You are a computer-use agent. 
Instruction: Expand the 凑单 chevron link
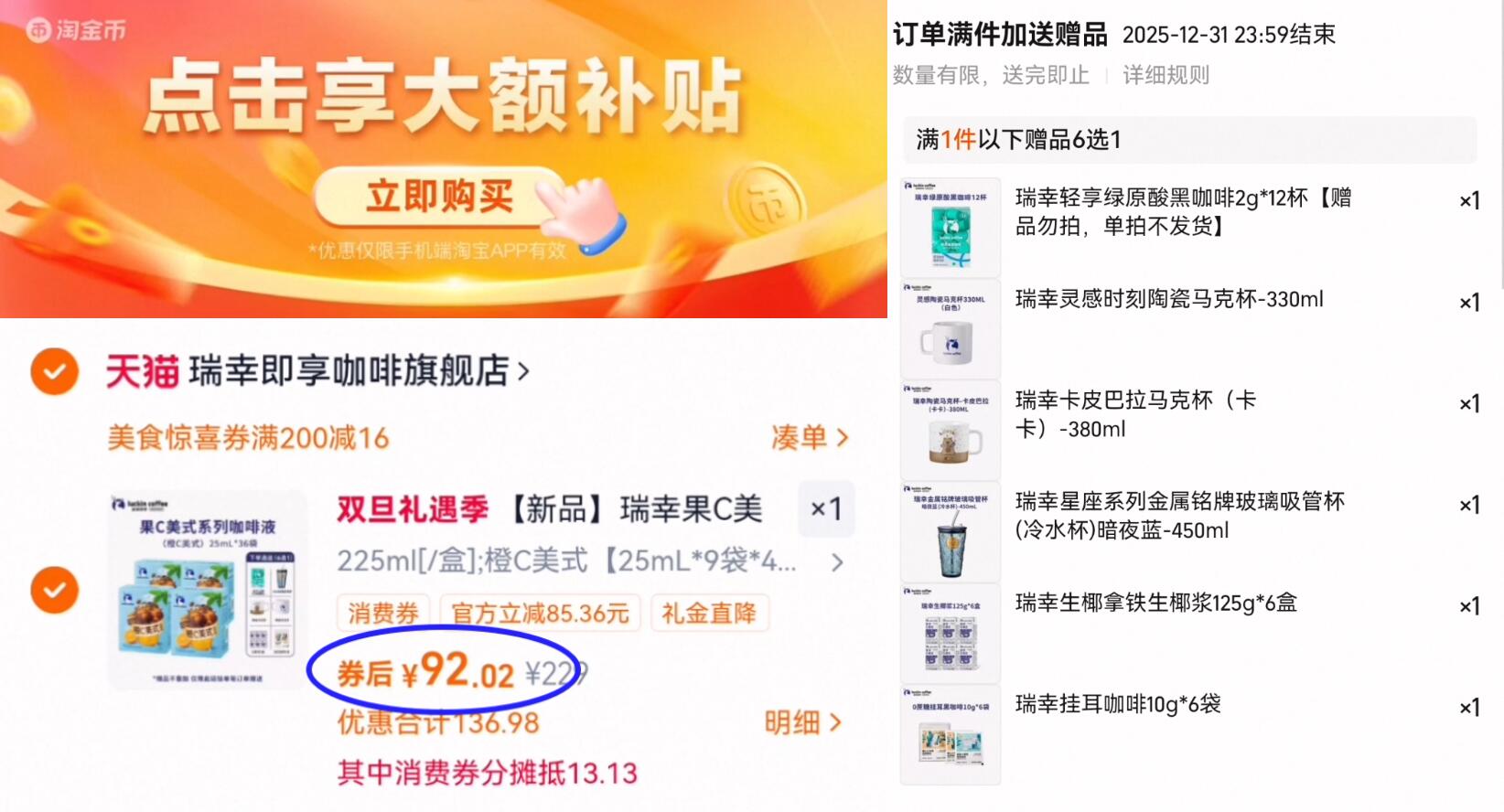coord(810,438)
